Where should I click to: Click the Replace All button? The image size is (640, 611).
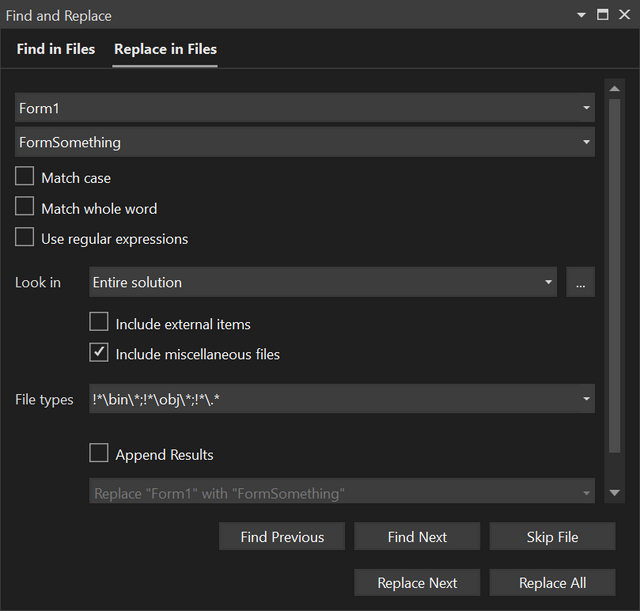pos(552,582)
